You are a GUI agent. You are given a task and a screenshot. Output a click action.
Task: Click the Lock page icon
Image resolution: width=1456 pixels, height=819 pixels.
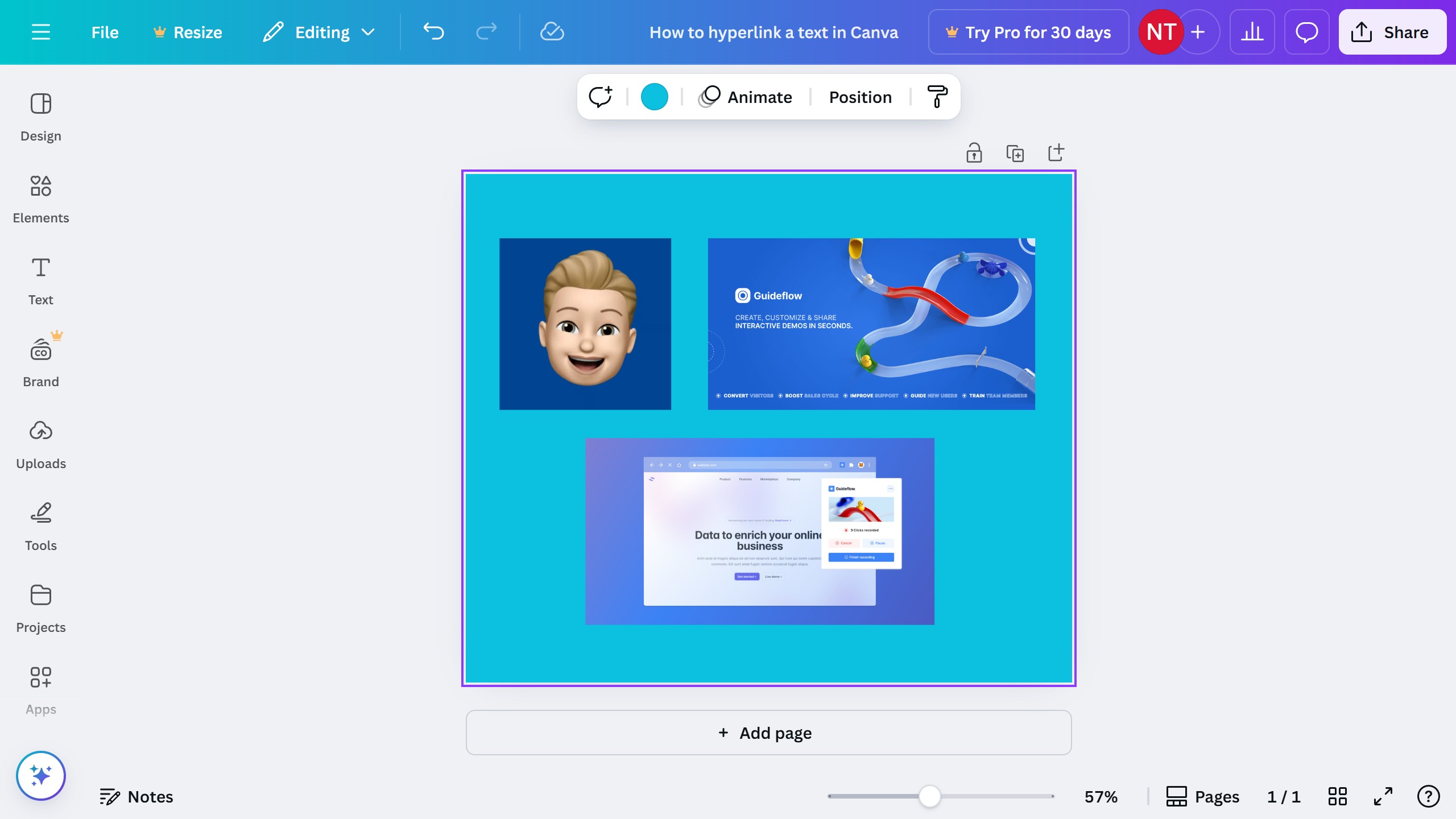974,153
